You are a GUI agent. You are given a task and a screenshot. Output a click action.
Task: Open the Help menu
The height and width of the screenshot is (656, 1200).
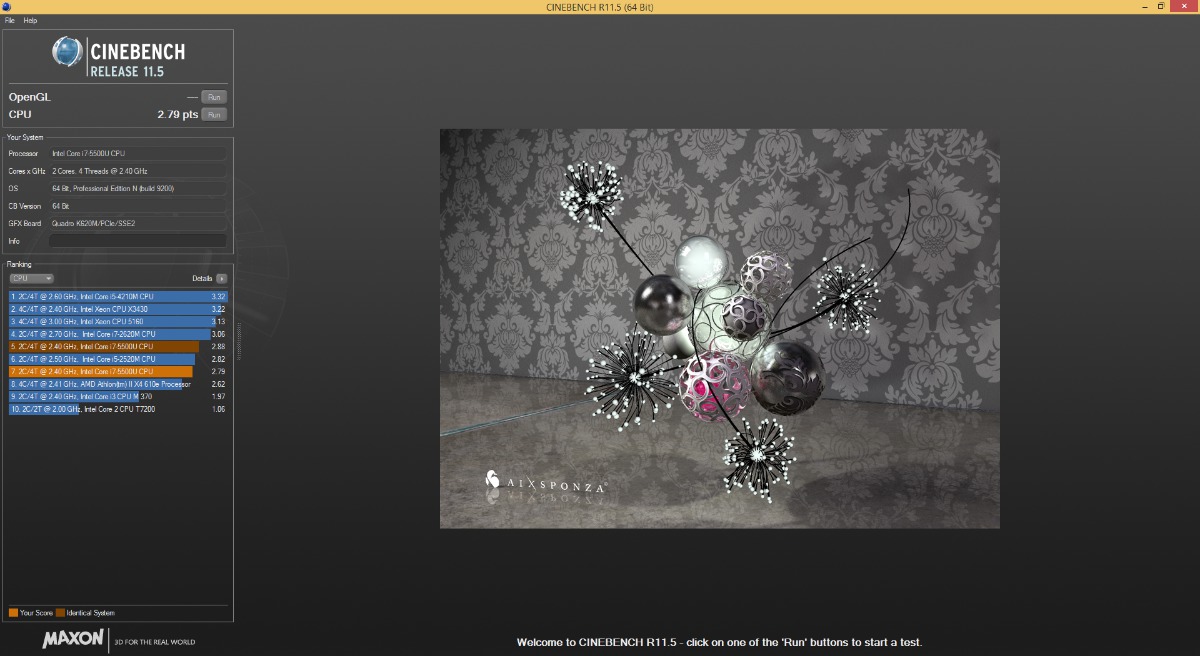pyautogui.click(x=30, y=20)
